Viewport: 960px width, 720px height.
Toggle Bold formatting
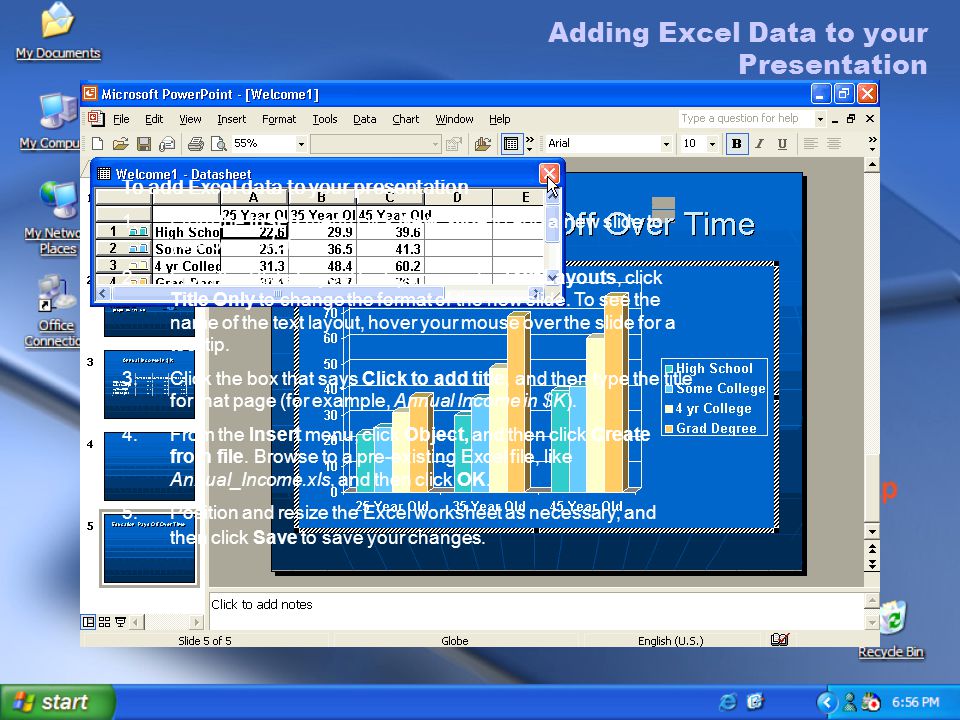pos(737,144)
